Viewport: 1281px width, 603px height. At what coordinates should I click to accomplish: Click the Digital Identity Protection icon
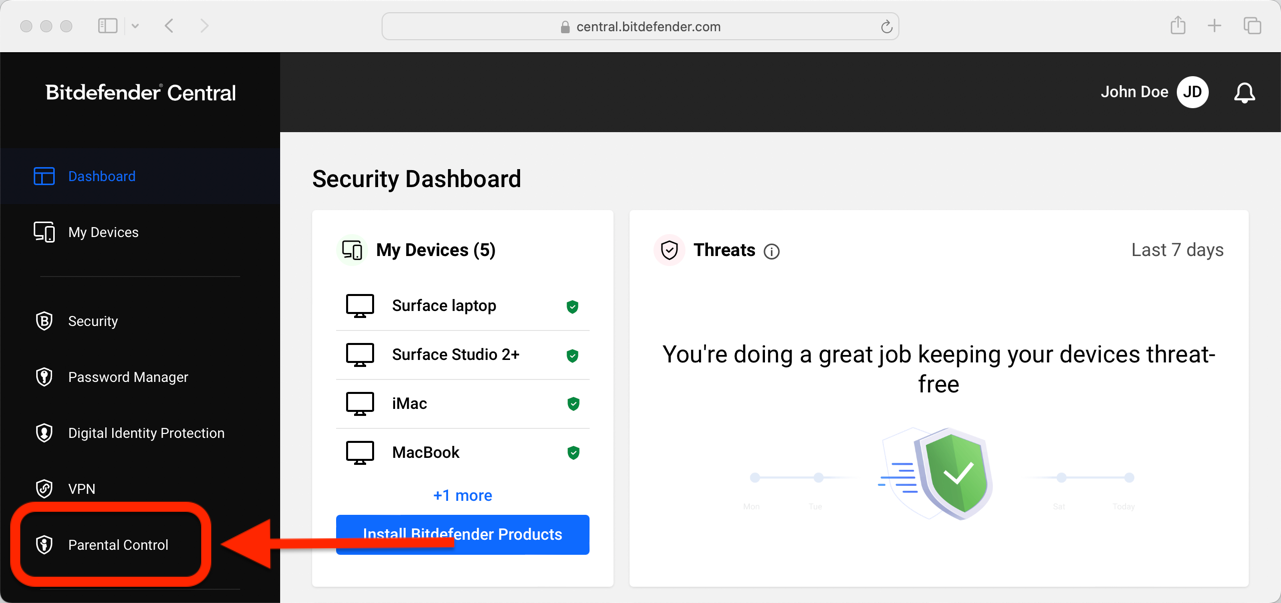click(x=44, y=433)
